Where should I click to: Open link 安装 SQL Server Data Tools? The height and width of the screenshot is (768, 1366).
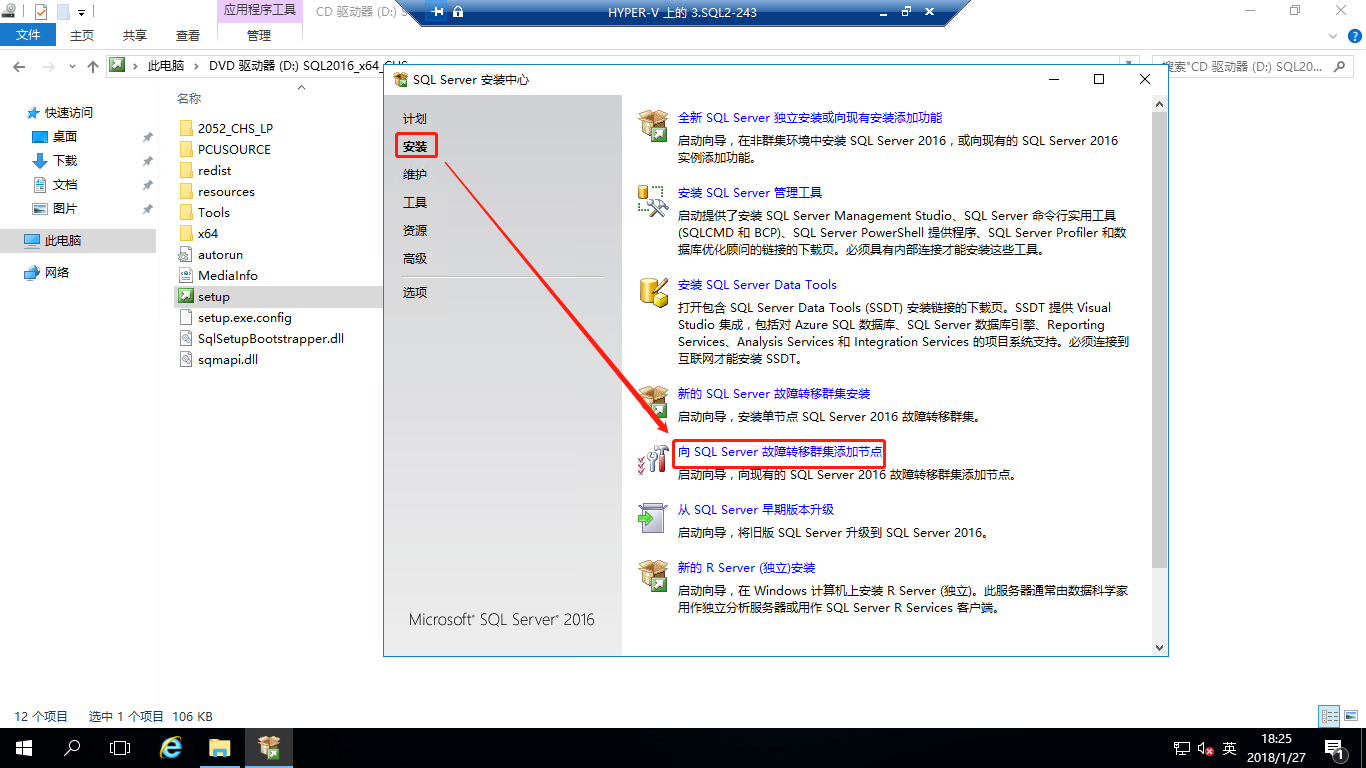(758, 285)
